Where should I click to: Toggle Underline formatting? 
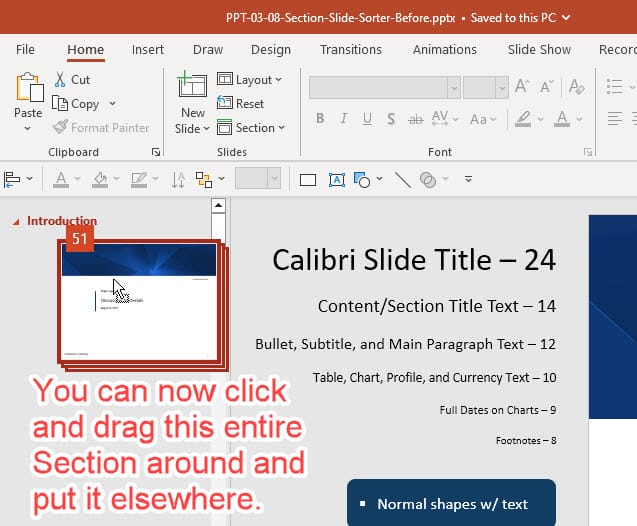click(x=367, y=119)
